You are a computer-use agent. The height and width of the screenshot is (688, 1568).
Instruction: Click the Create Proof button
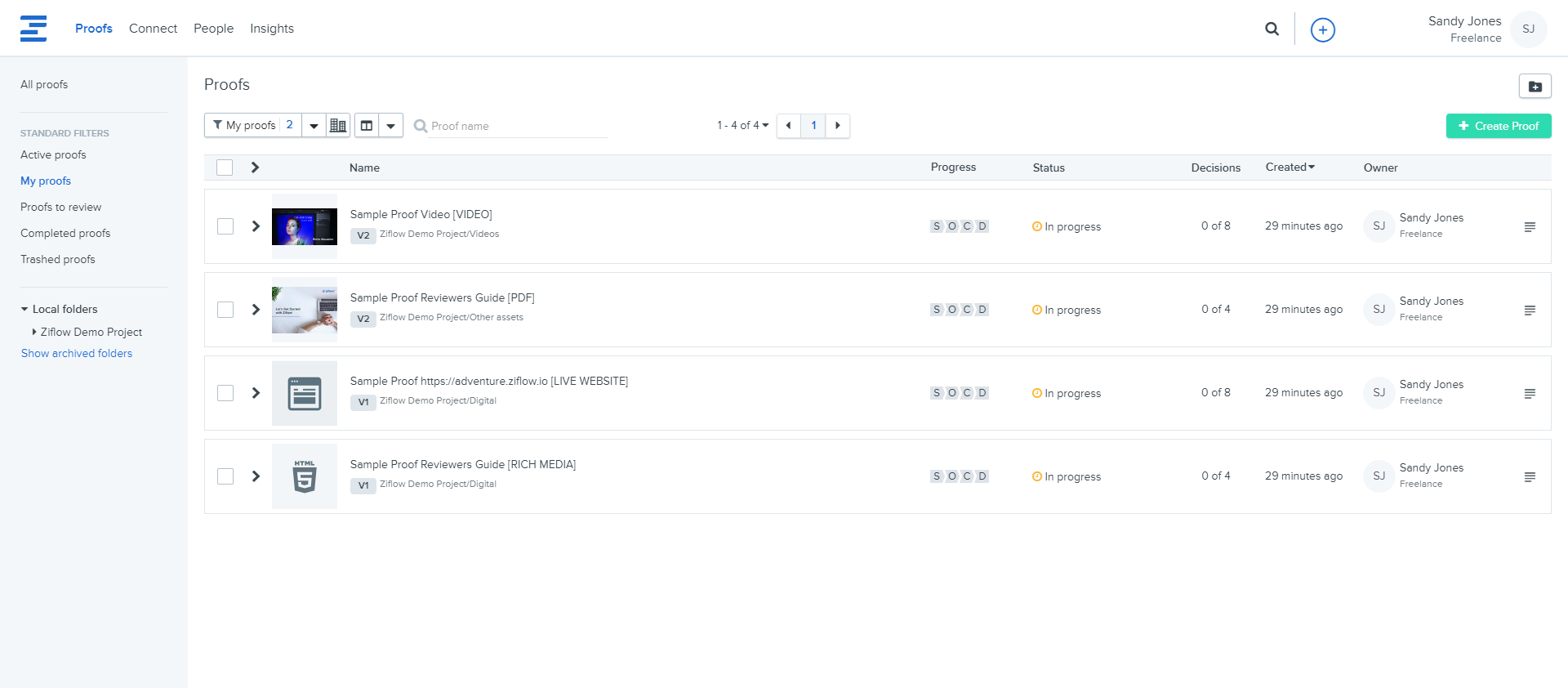pos(1499,126)
